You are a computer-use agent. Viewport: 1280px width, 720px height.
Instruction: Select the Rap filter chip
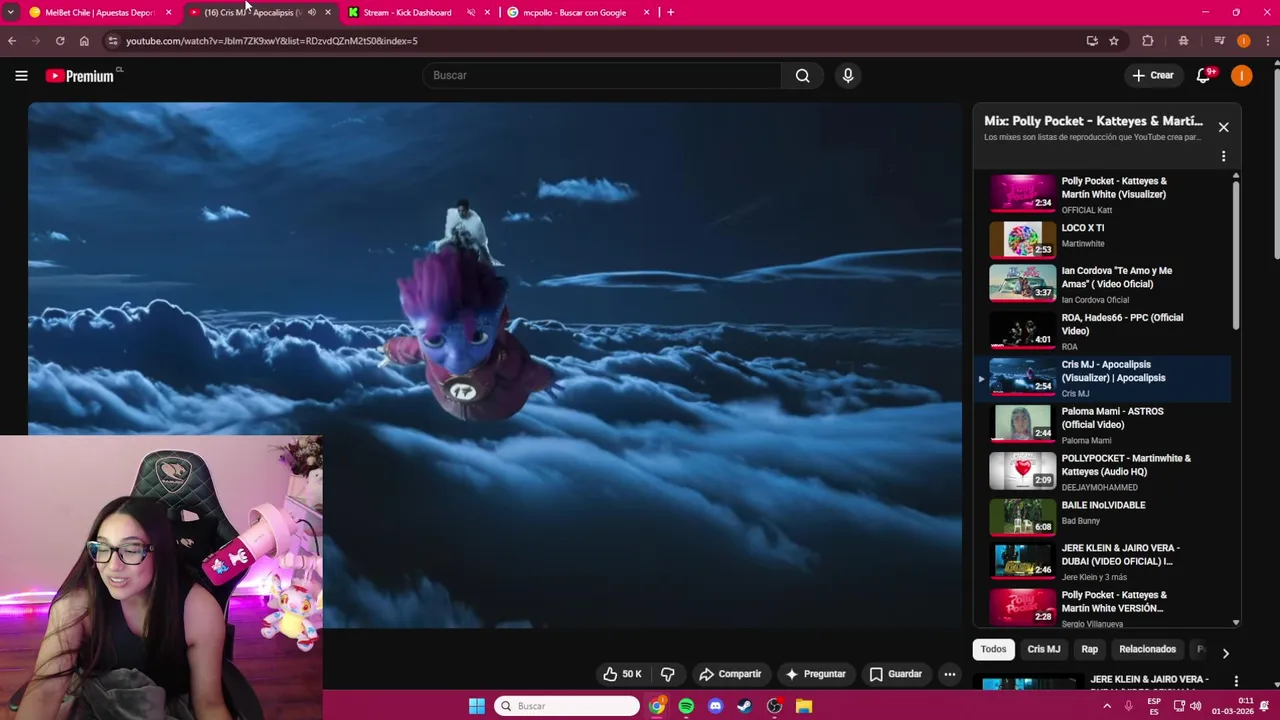[x=1089, y=649]
